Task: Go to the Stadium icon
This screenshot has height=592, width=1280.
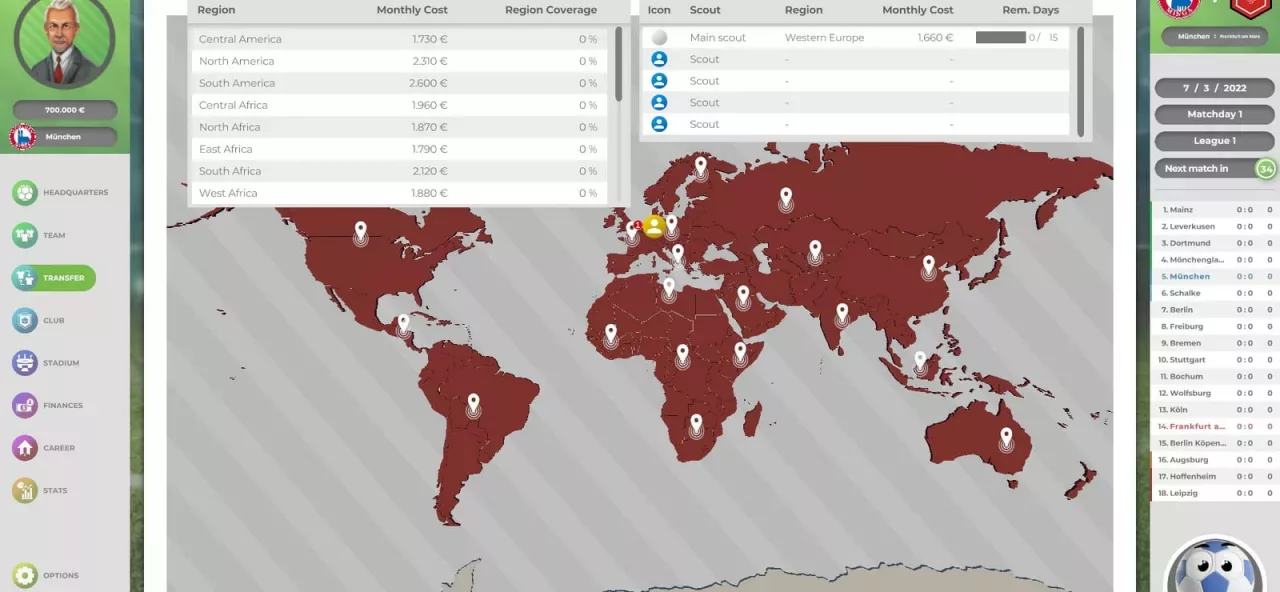Action: 25,363
